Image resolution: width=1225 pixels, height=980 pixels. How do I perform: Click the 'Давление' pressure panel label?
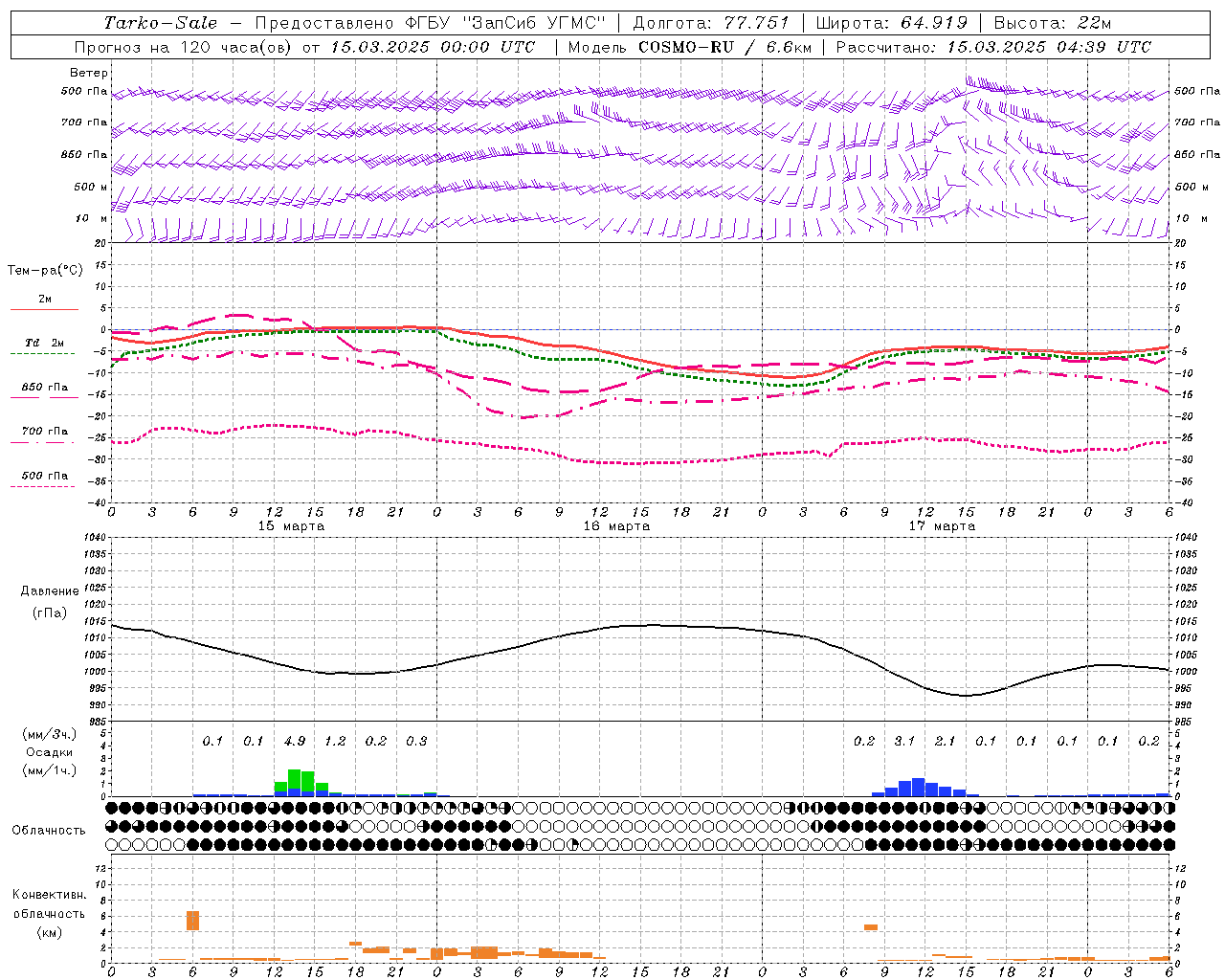click(50, 591)
